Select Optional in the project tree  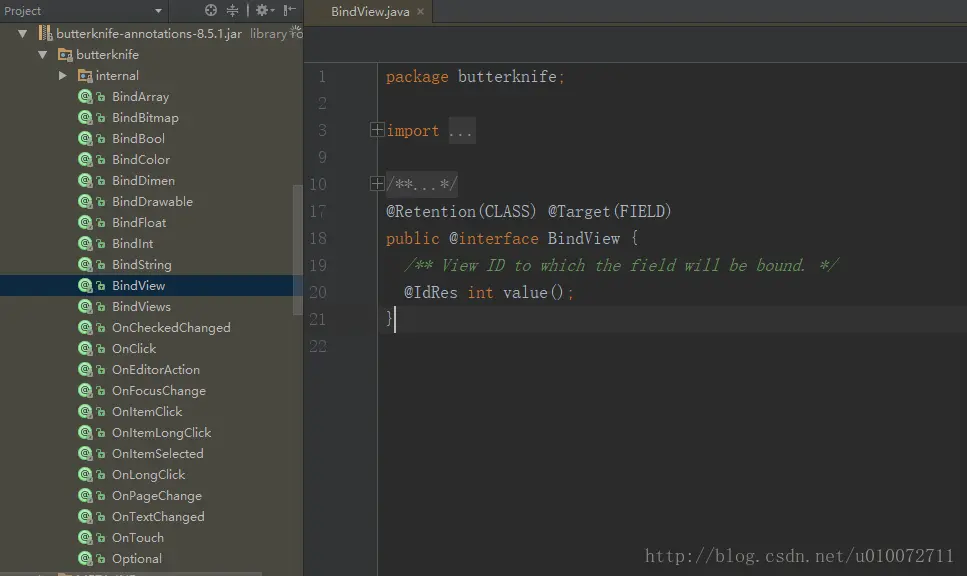[x=137, y=558]
